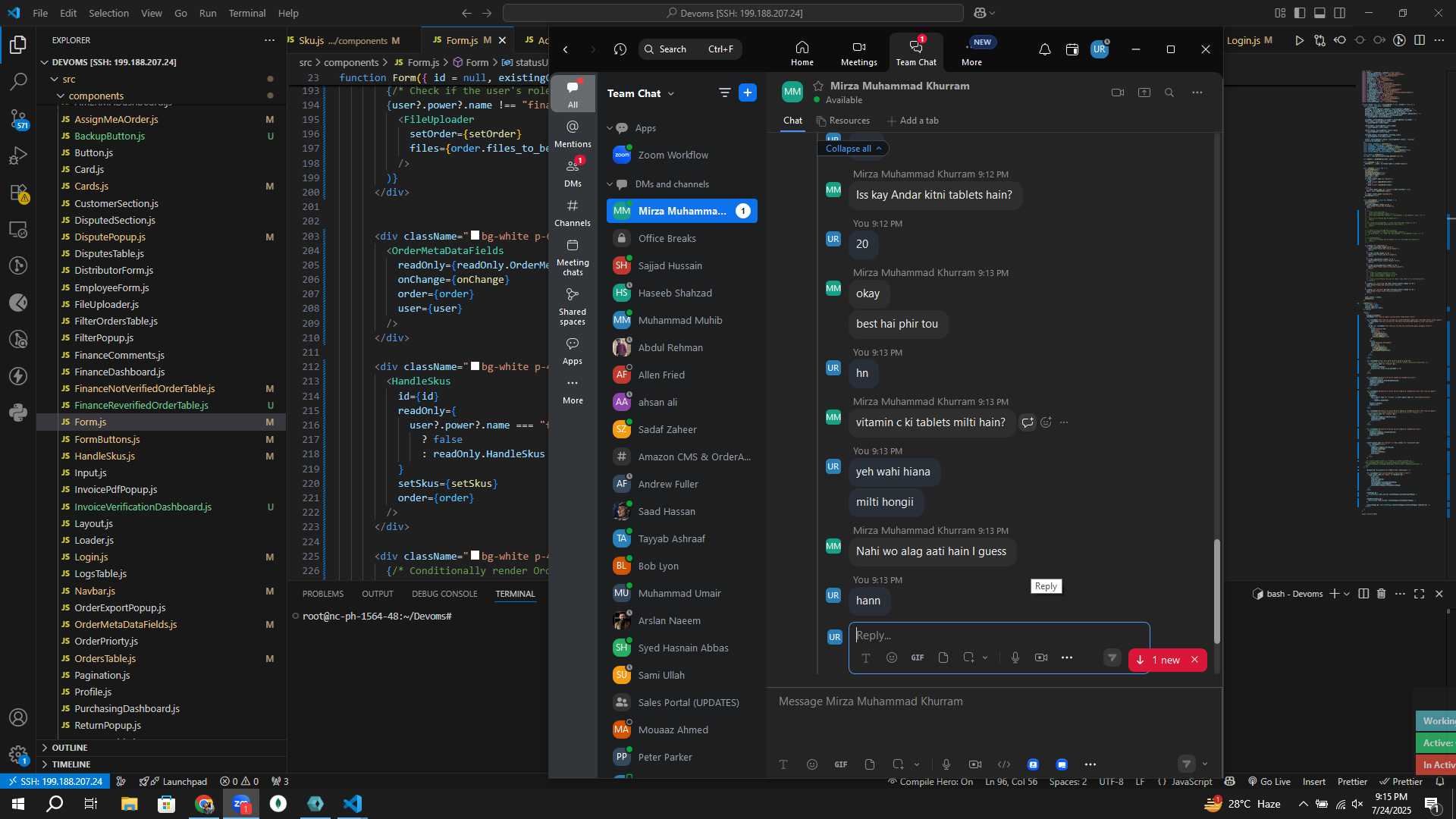Kill the bash terminal with trash icon
Screen dimensions: 1456x819
tap(1381, 594)
